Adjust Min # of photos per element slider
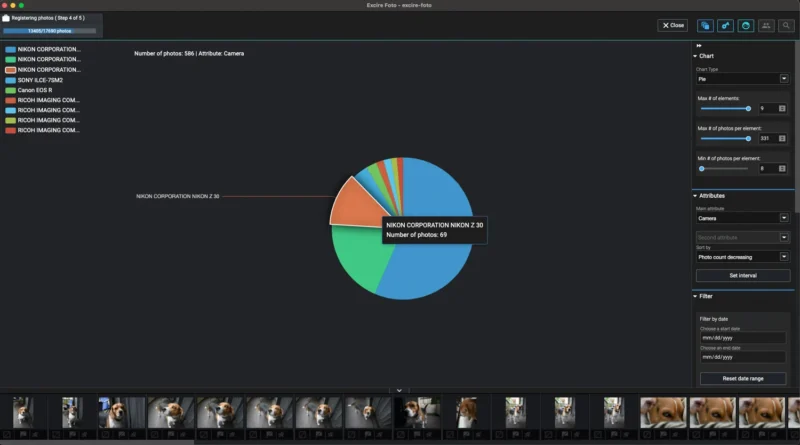The height and width of the screenshot is (445, 800). (x=724, y=169)
